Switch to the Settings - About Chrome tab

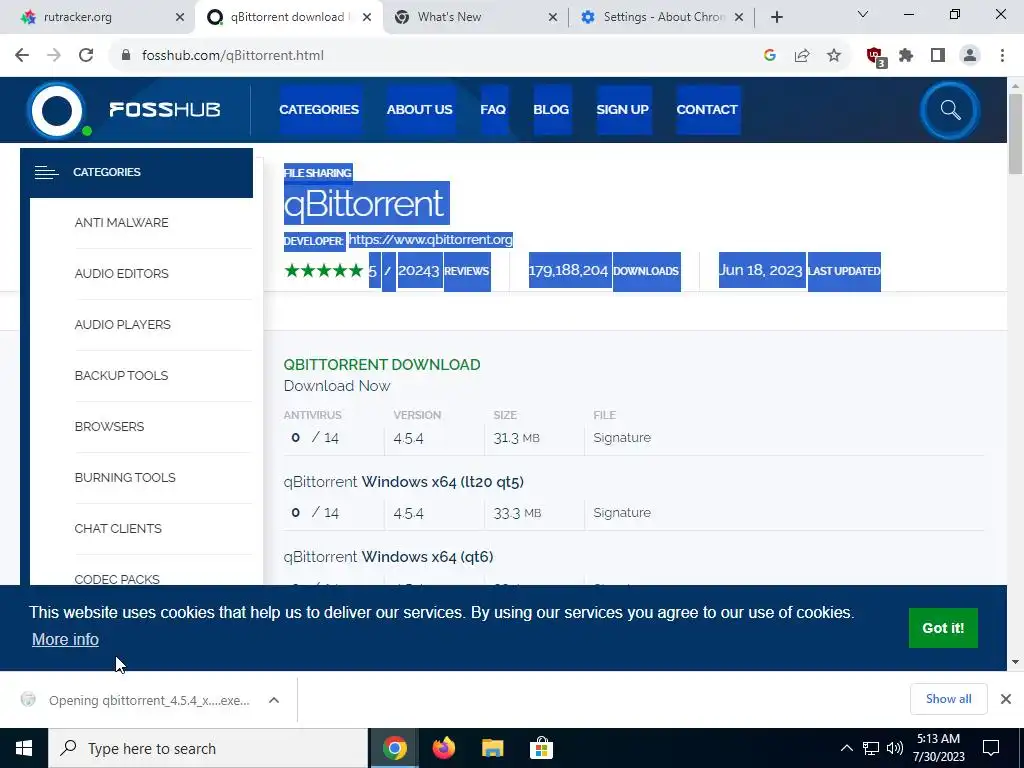point(661,17)
